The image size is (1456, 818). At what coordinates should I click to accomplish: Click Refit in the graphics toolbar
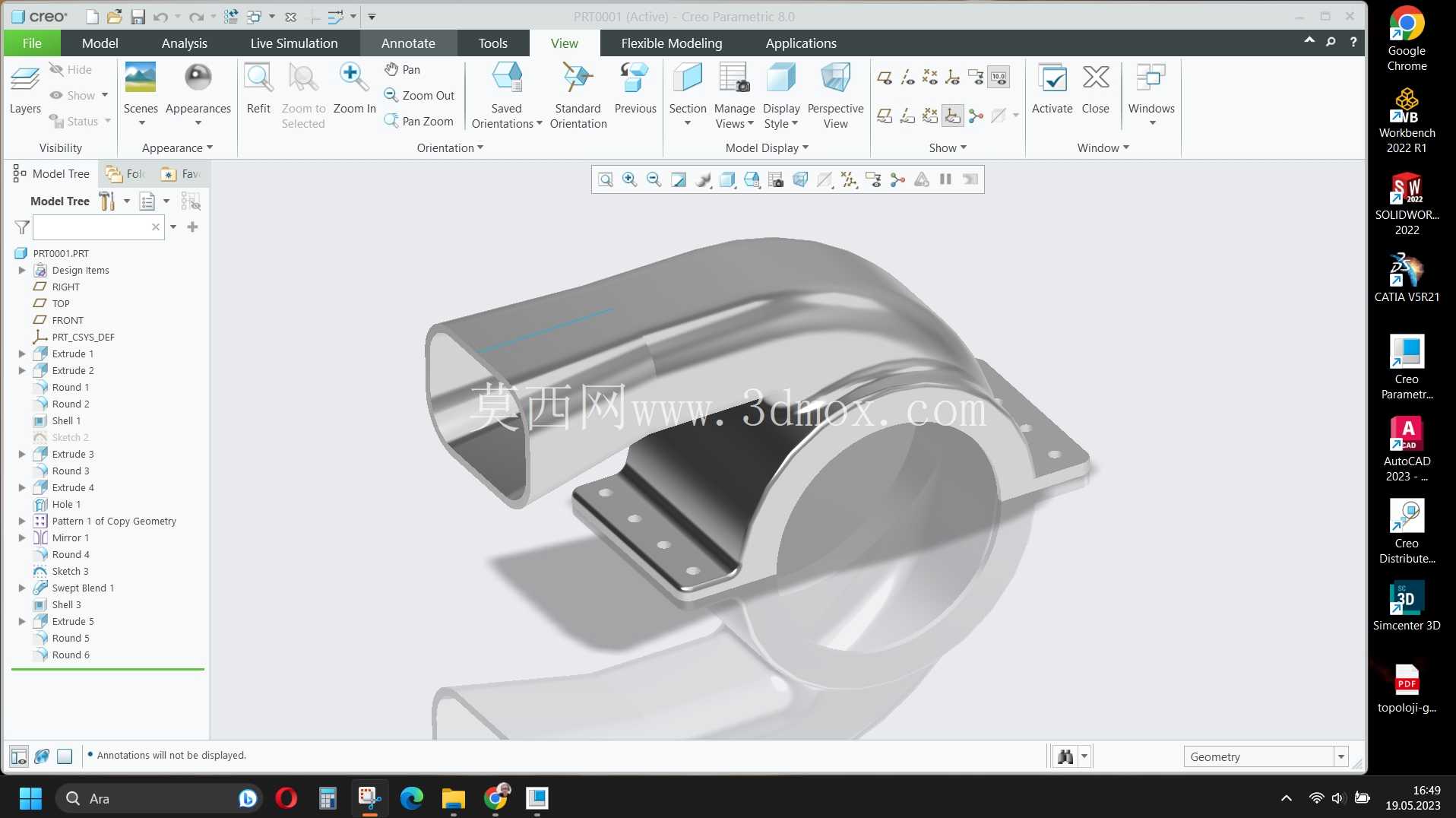[x=606, y=179]
